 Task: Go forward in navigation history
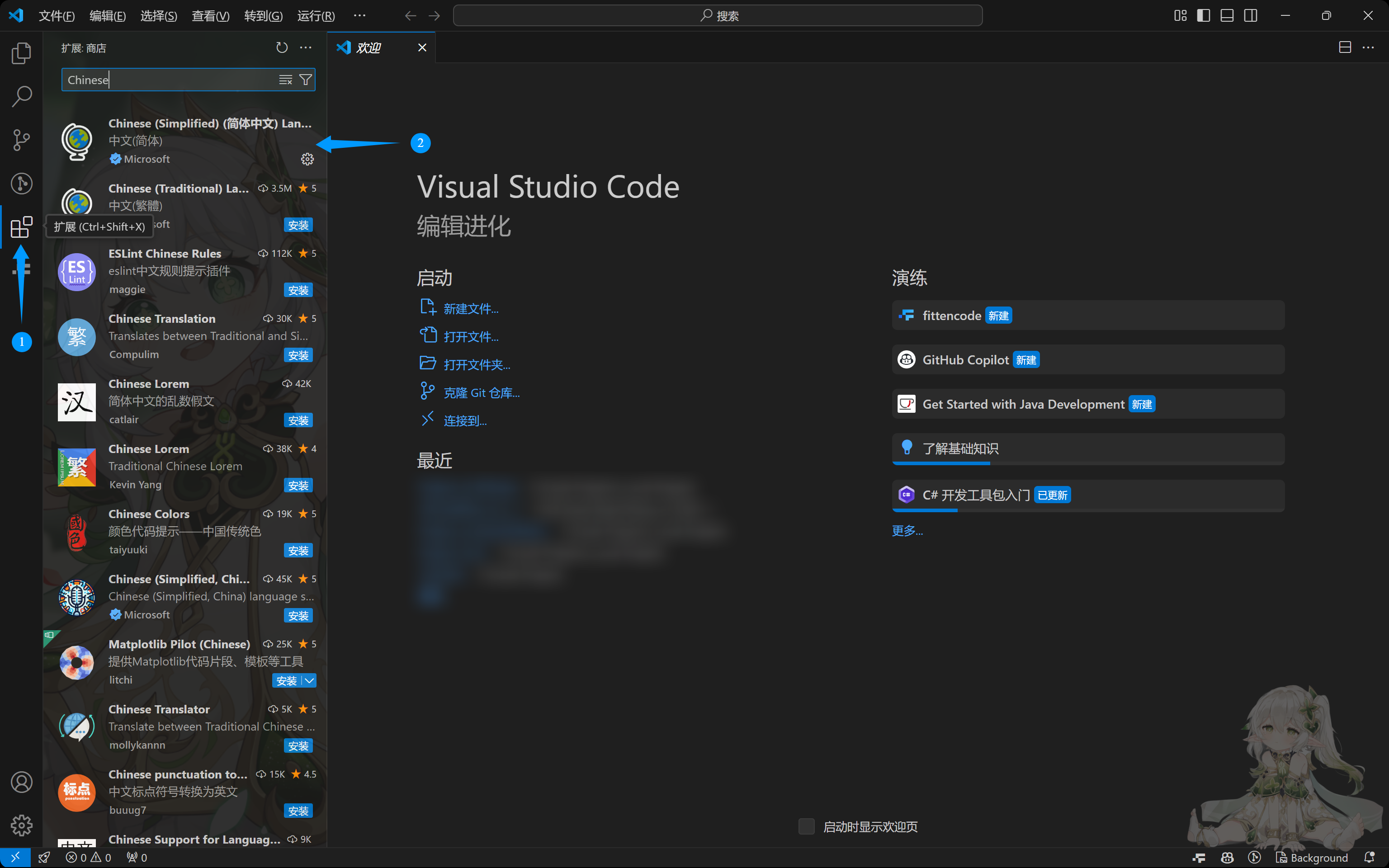pos(434,16)
